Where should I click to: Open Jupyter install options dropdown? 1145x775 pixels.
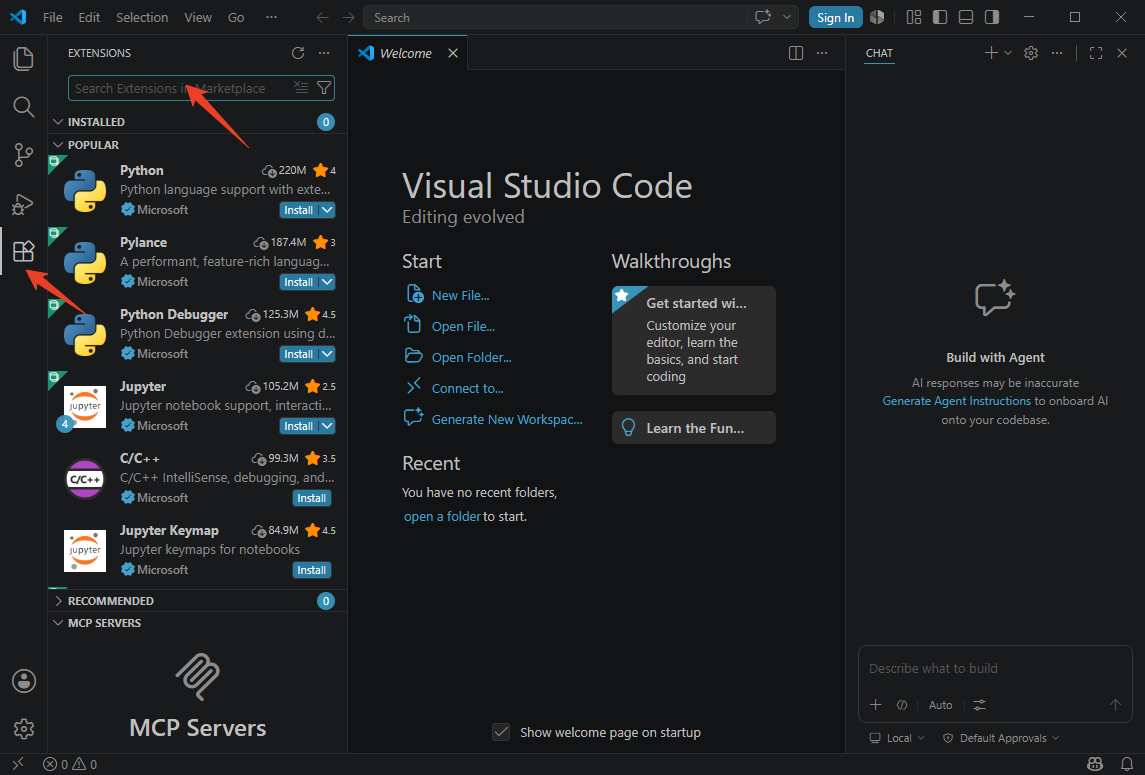click(327, 426)
